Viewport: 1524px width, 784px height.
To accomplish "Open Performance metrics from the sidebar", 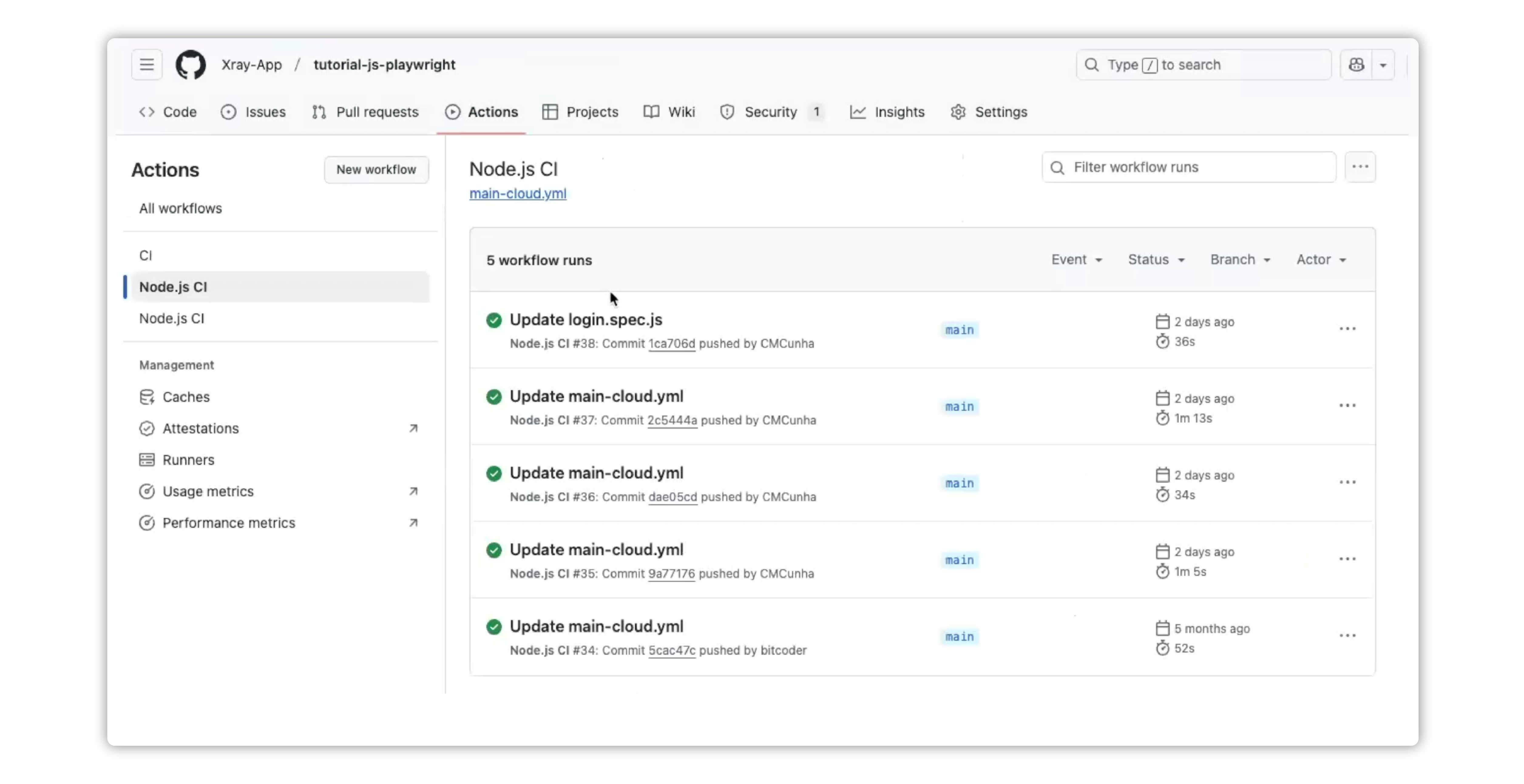I will pos(229,523).
